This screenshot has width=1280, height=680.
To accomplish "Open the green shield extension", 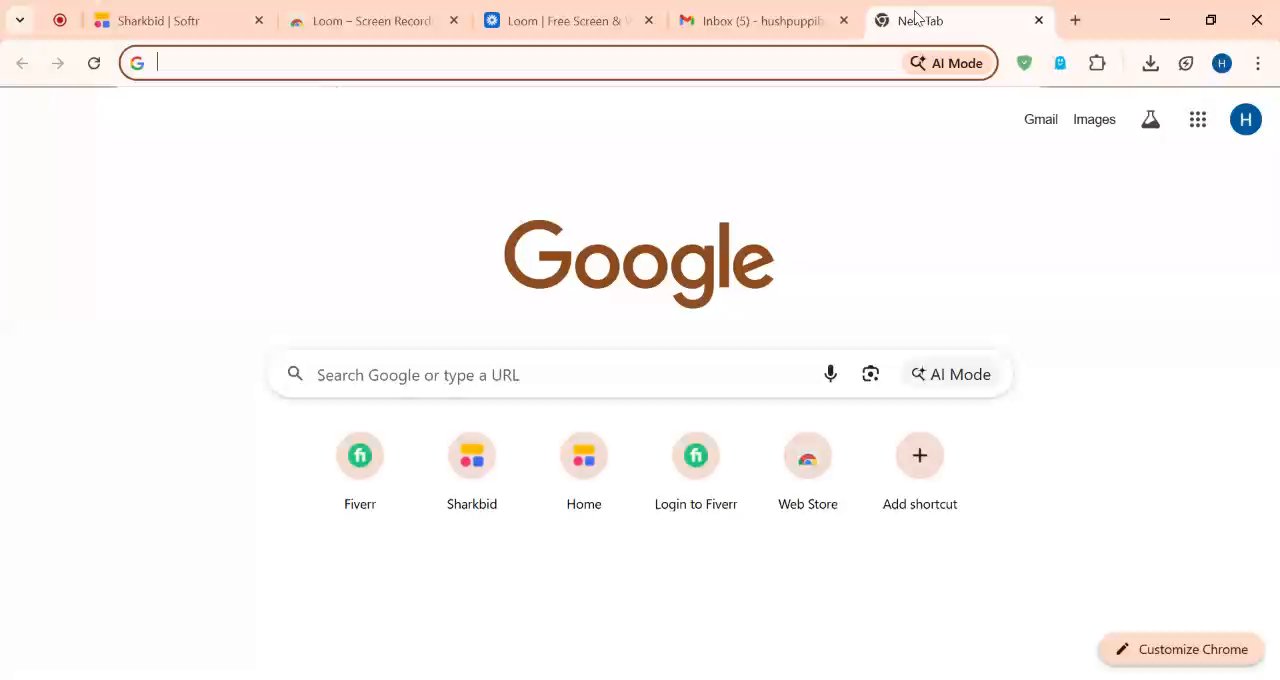I will point(1024,63).
